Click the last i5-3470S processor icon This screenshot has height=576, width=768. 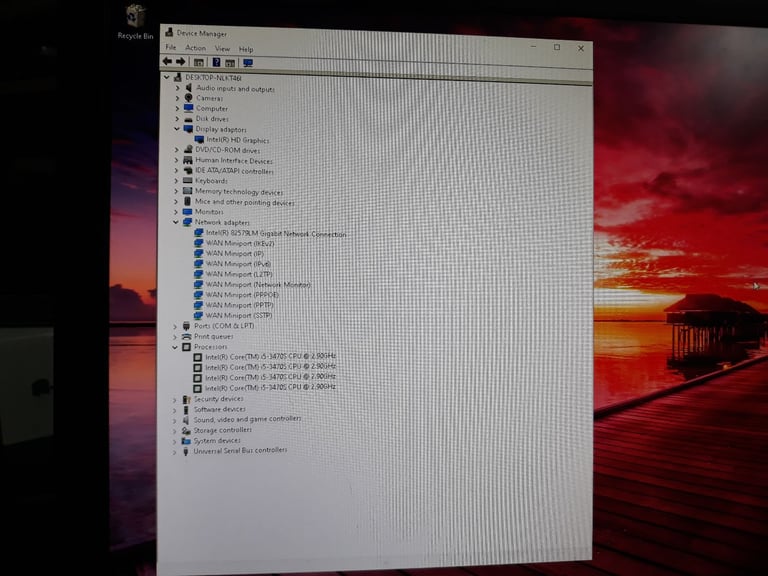coord(197,388)
